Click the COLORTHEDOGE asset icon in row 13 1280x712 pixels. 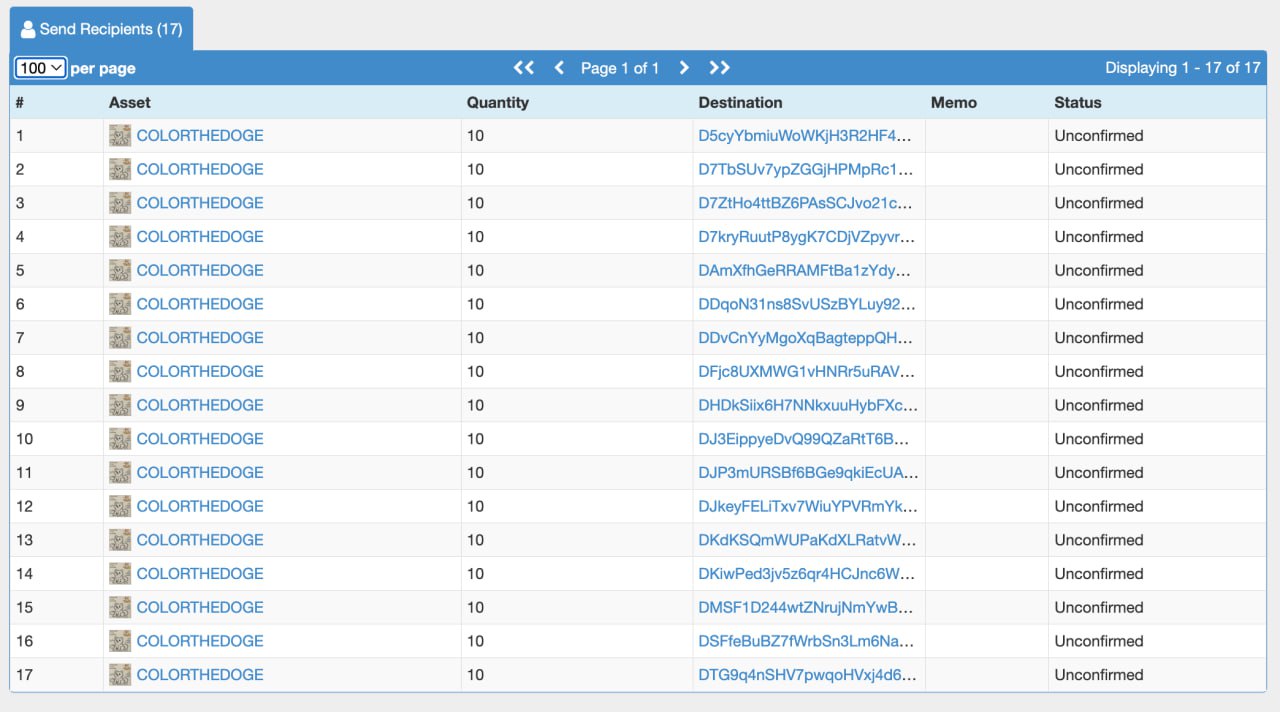pyautogui.click(x=120, y=540)
